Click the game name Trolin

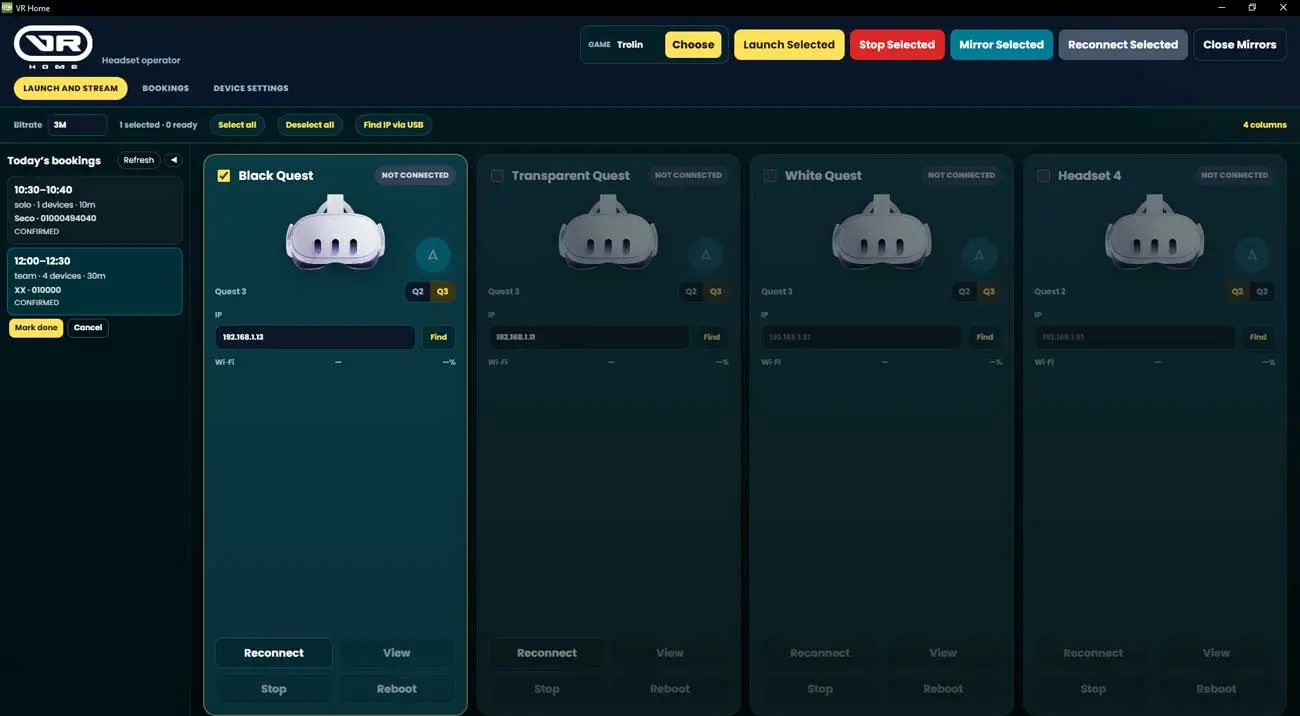click(630, 44)
